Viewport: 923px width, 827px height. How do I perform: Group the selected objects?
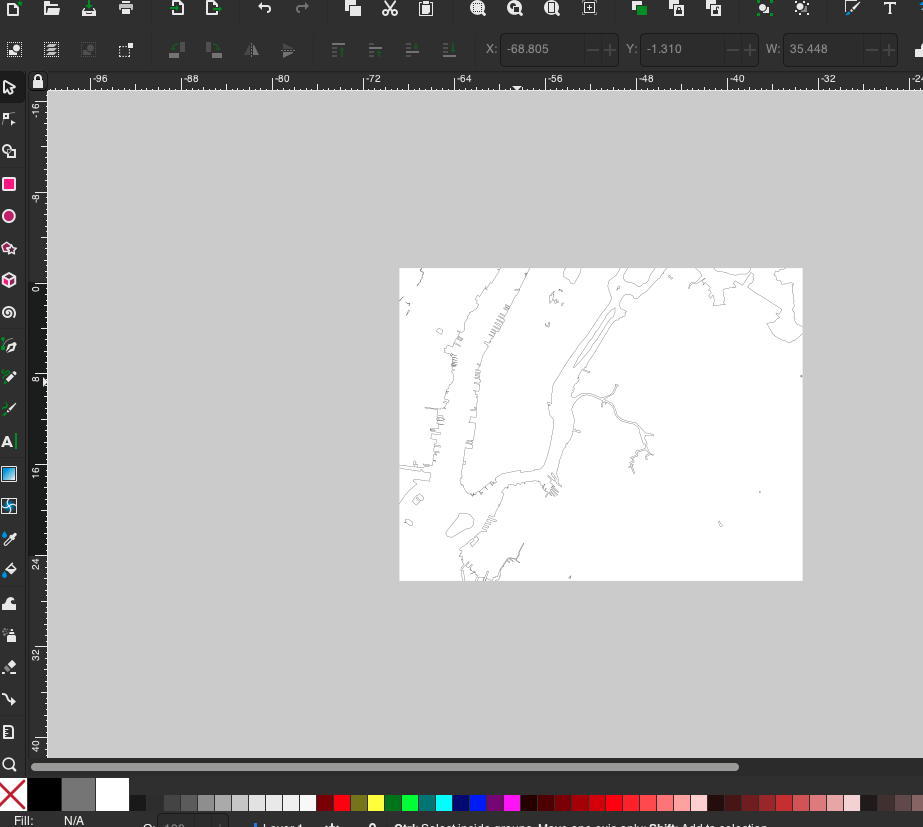click(x=764, y=8)
